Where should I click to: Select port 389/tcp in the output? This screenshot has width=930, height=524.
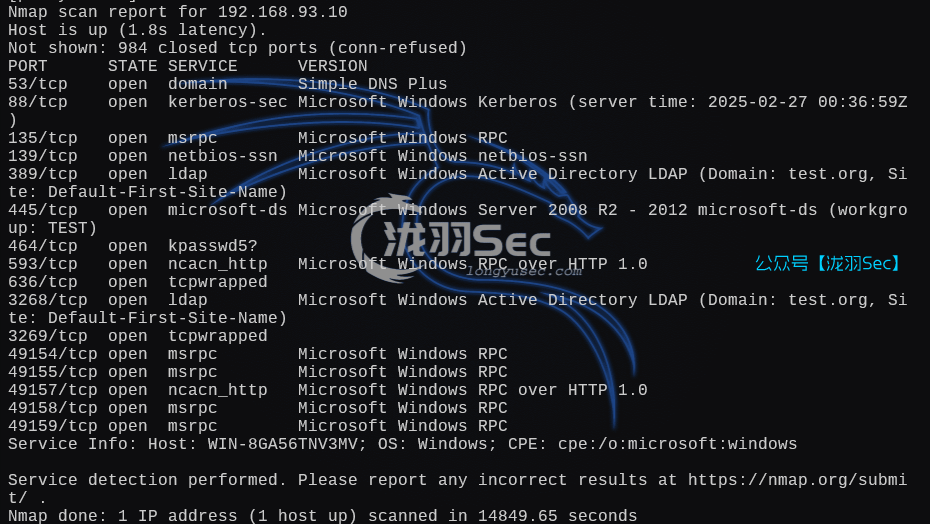coord(42,174)
